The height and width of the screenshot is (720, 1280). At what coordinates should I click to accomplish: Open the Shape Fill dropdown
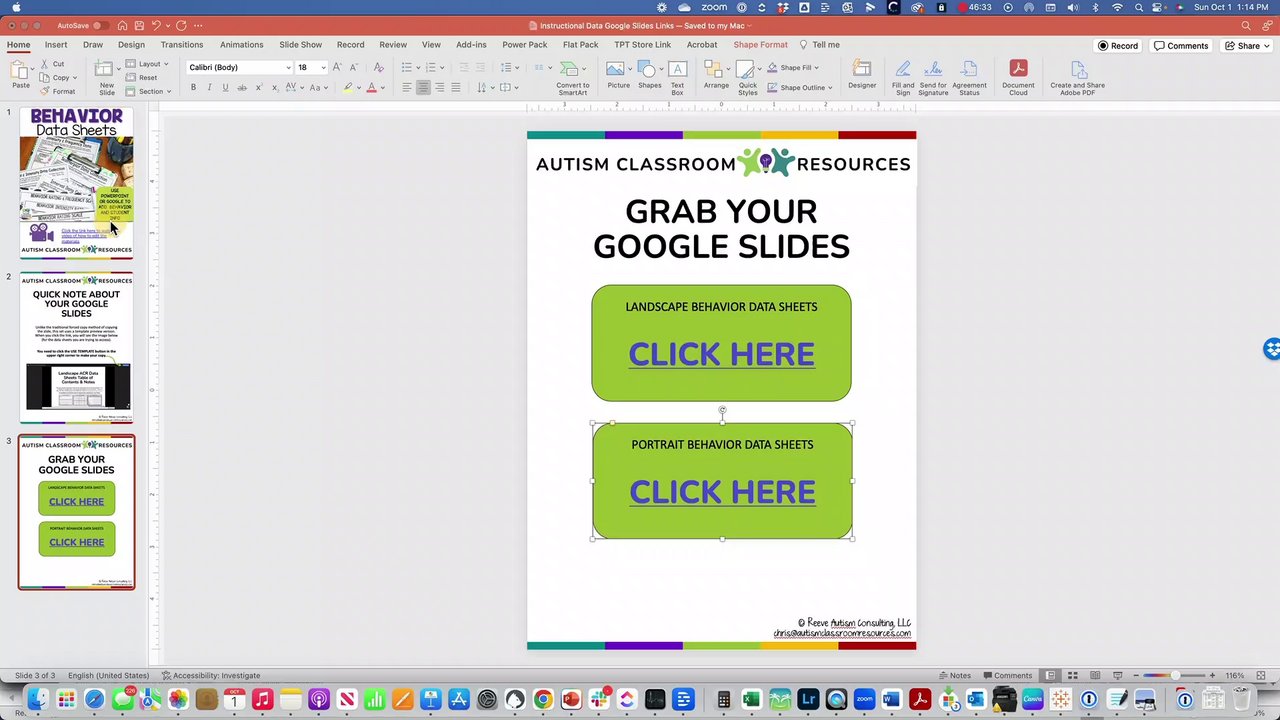coord(816,68)
